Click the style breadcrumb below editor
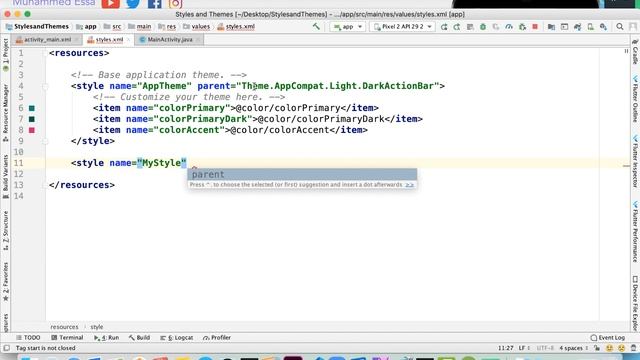 coord(97,327)
